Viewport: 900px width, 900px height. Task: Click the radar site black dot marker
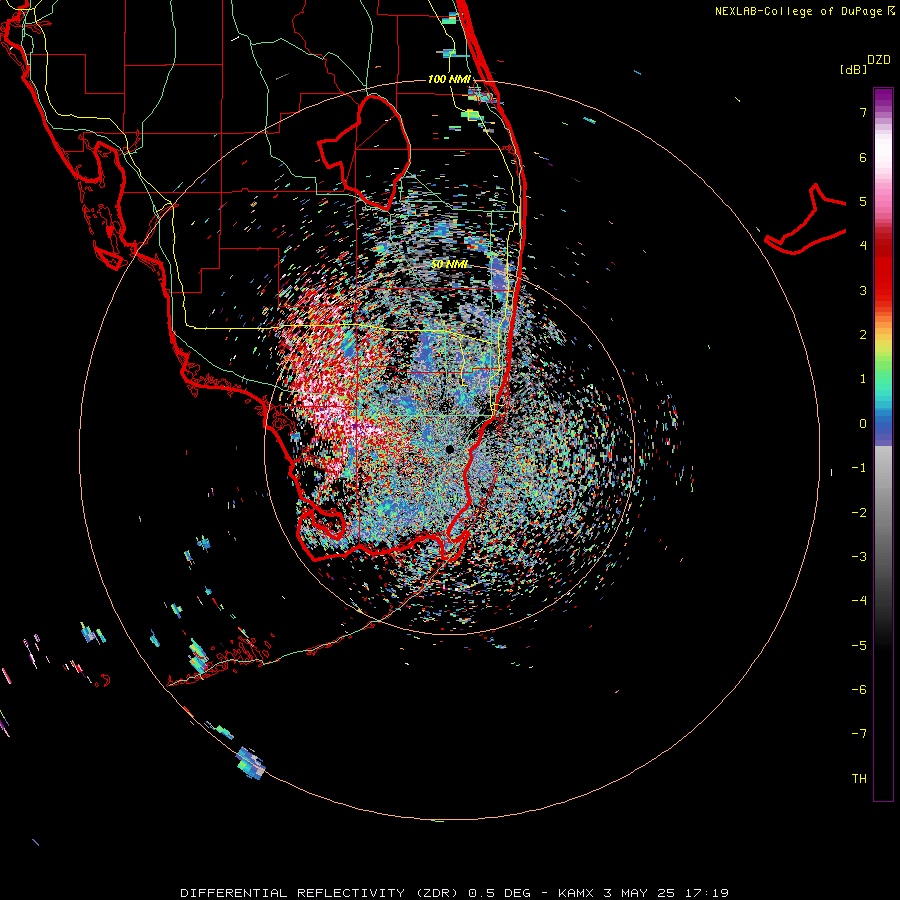point(449,449)
